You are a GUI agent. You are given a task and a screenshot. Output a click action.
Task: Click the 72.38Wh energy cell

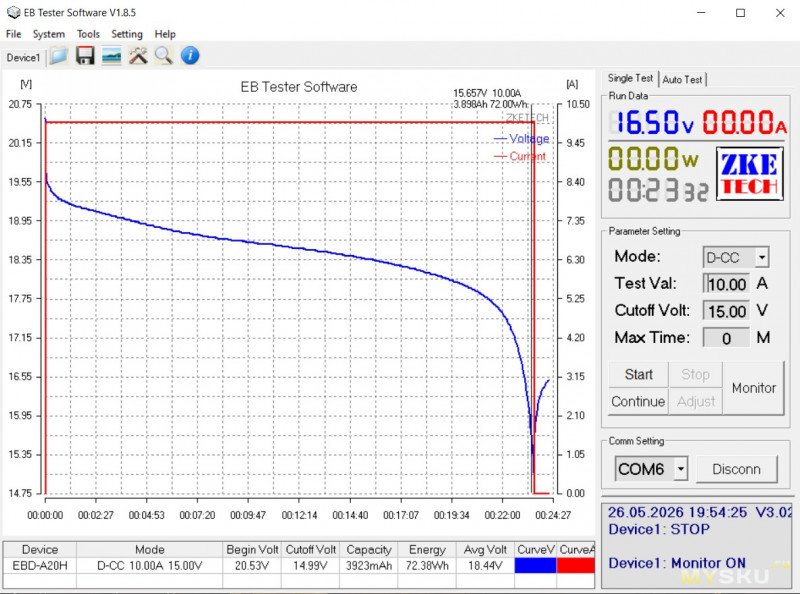click(427, 565)
